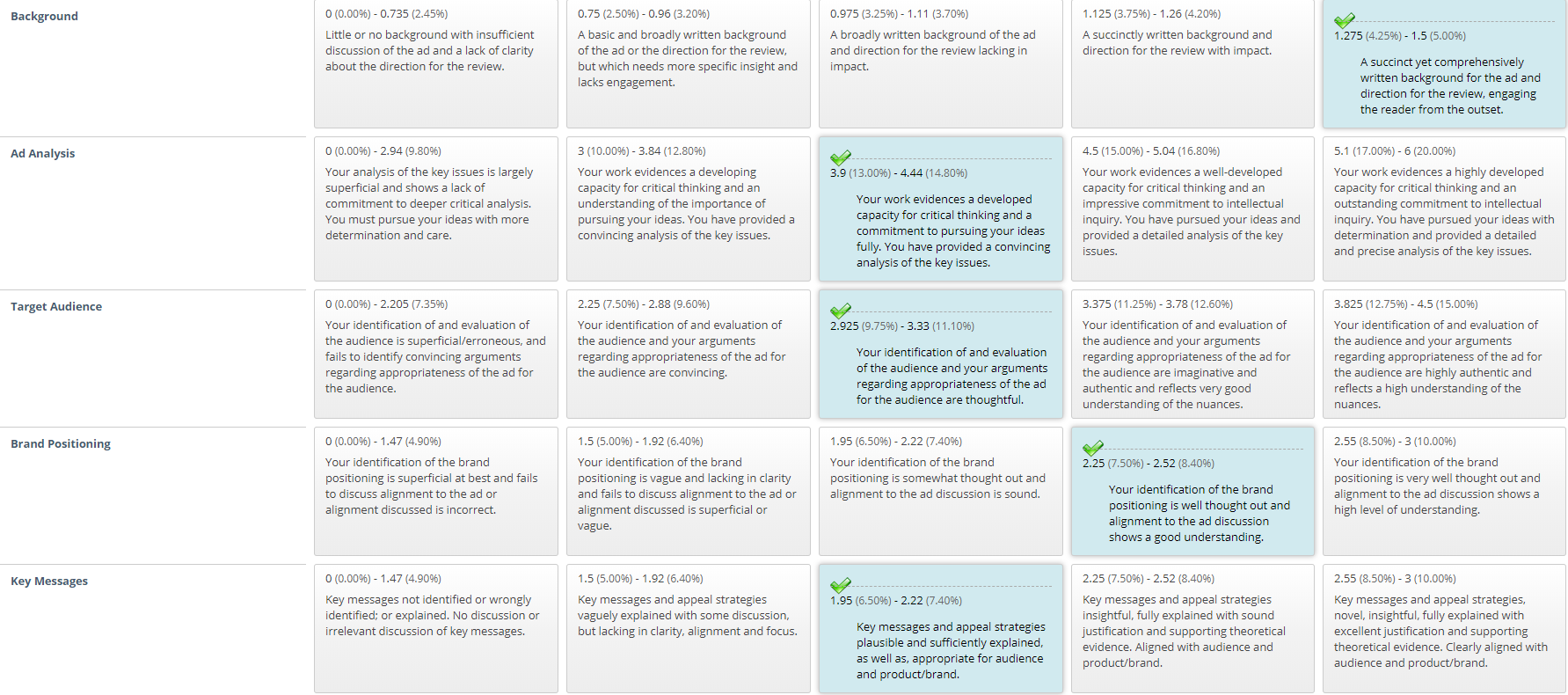This screenshot has height=695, width=1568.
Task: Select Brand Positioning level 1.5 - 1.92 cell
Action: click(689, 491)
